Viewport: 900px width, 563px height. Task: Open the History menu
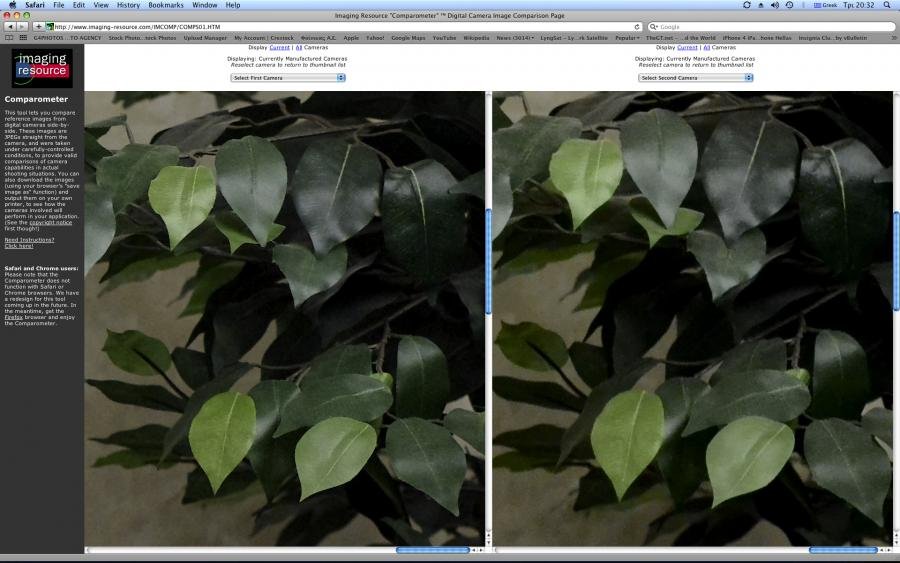click(x=128, y=5)
